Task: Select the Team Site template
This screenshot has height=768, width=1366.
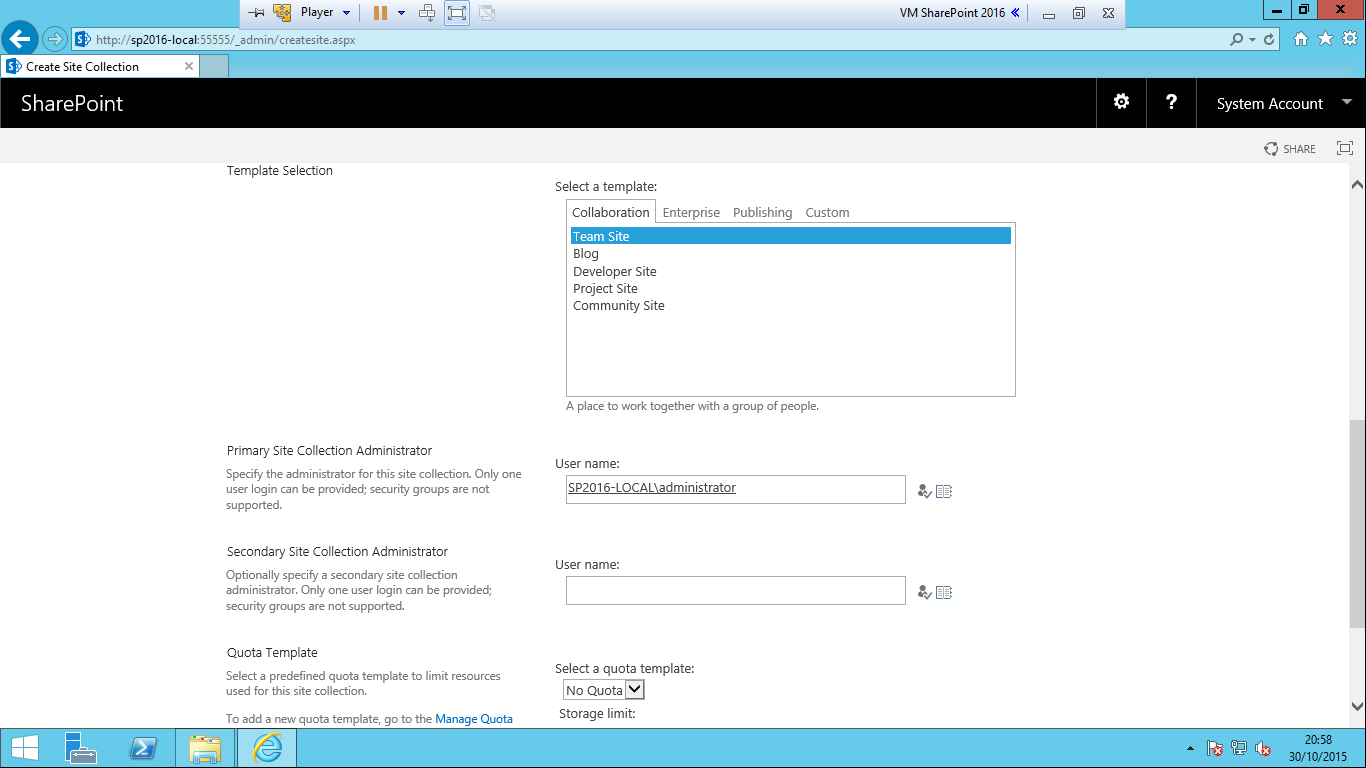Action: click(x=791, y=236)
